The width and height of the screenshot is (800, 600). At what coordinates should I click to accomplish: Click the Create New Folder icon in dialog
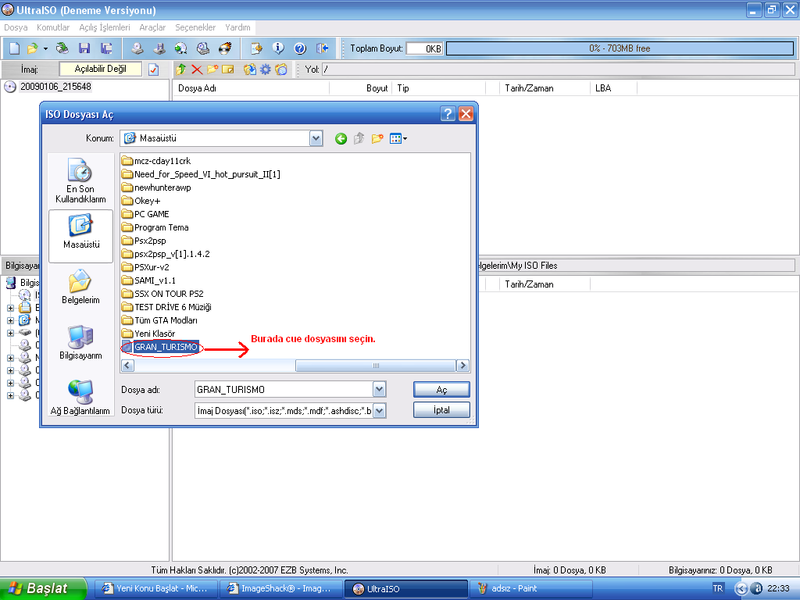tap(377, 138)
